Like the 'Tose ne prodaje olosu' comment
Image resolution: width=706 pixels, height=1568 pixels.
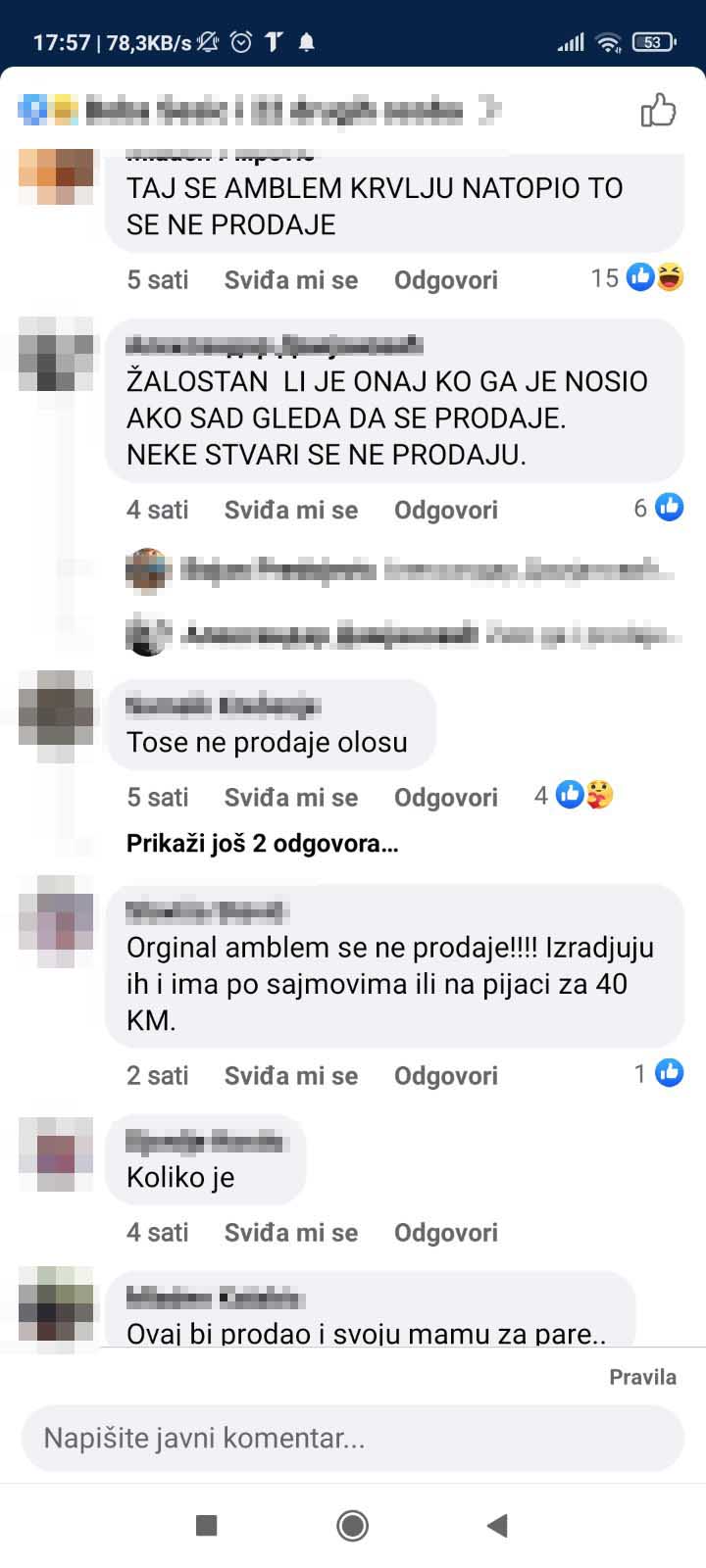(x=291, y=798)
